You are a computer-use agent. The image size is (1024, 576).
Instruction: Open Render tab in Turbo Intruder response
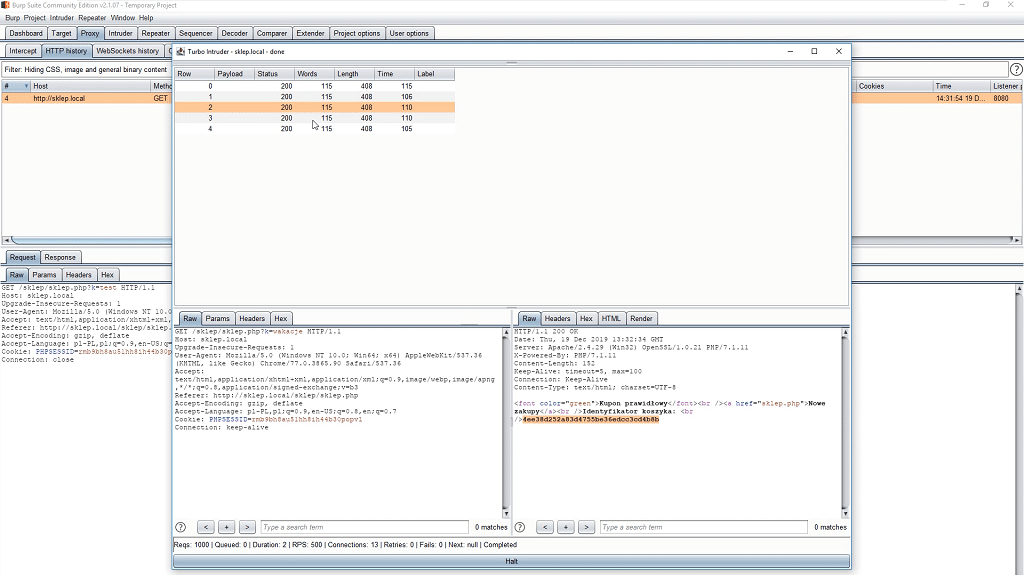point(641,319)
